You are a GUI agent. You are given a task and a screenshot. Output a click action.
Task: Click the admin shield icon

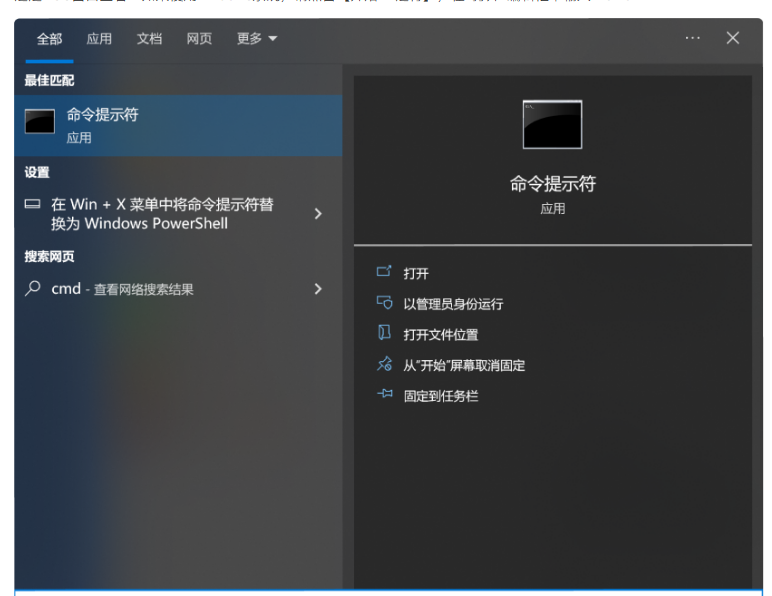point(385,302)
